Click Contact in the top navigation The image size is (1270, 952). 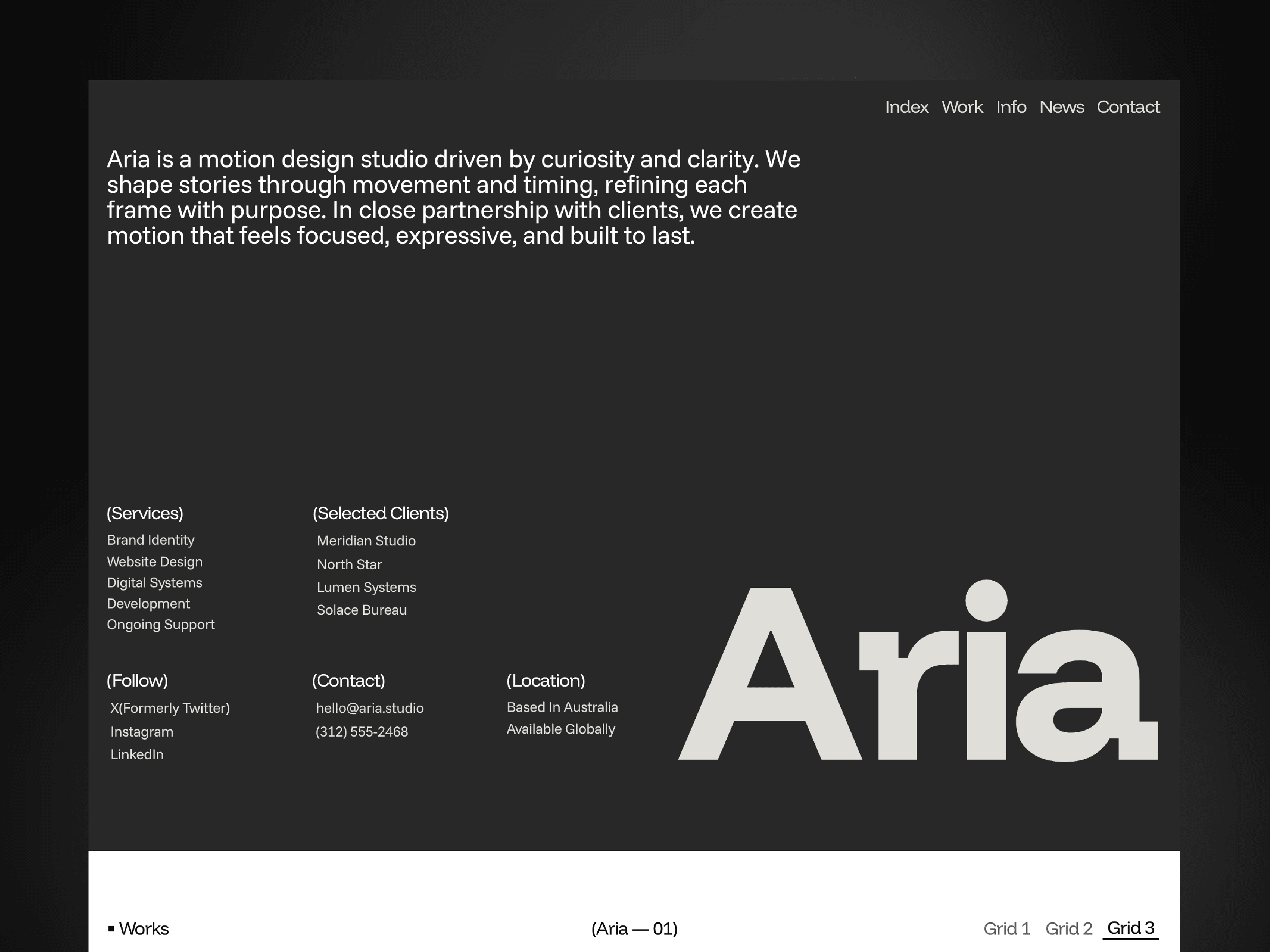click(x=1128, y=107)
